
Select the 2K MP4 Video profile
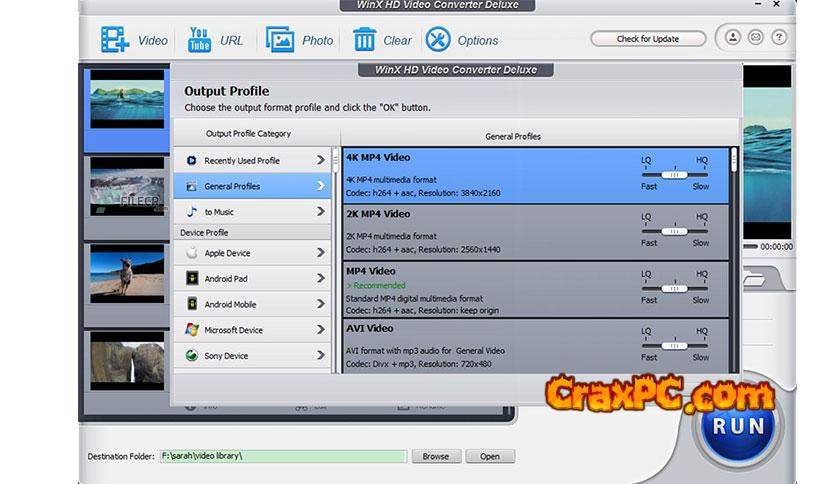490,232
